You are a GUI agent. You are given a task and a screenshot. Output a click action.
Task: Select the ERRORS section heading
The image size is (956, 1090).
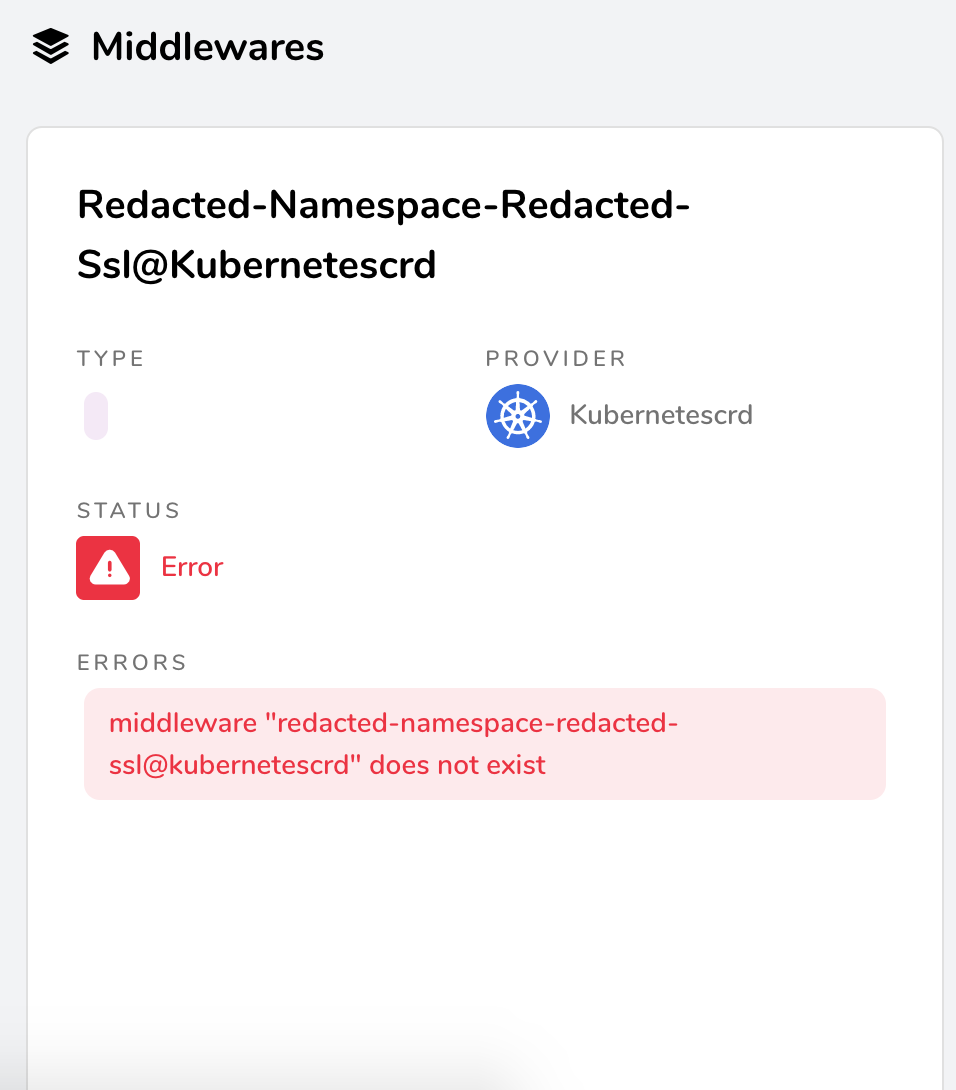tap(131, 662)
